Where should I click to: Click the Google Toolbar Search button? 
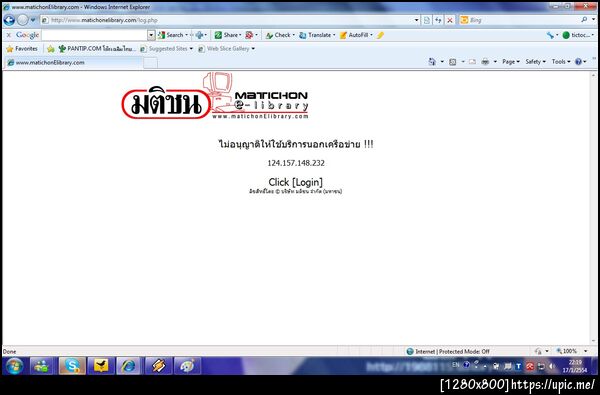(171, 35)
